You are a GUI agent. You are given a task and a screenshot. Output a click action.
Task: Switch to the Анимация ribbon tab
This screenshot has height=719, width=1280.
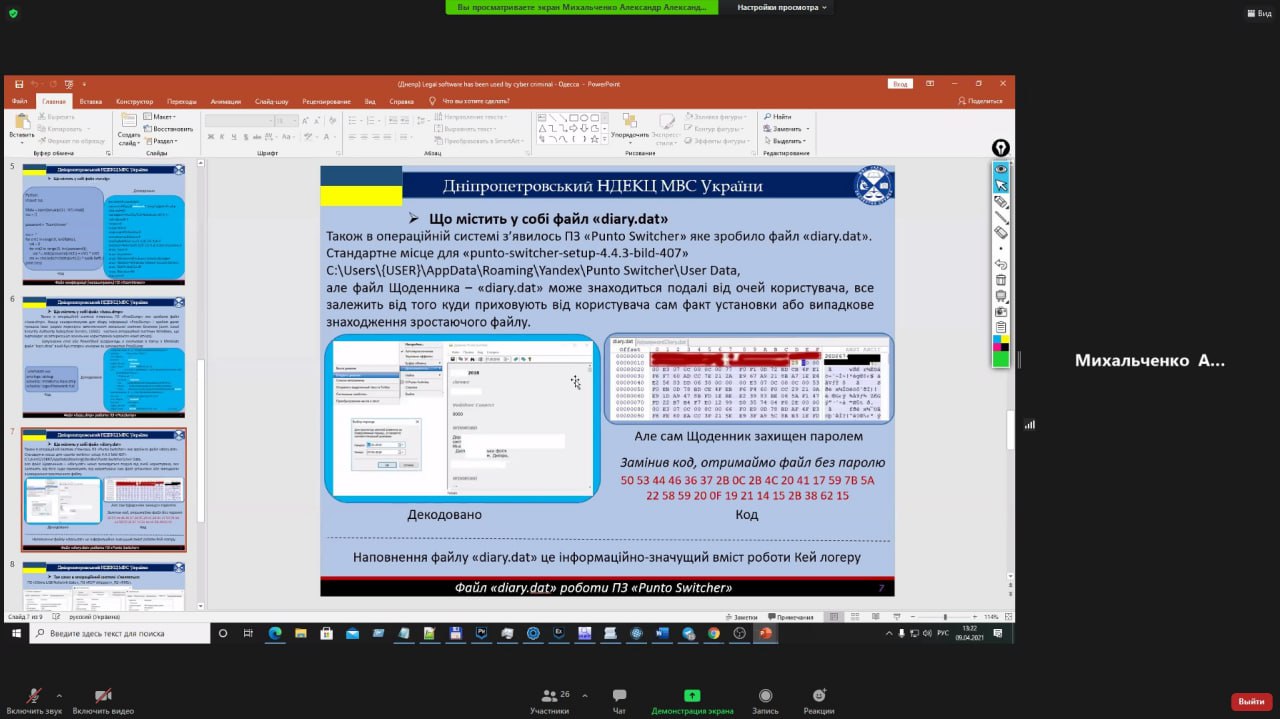[226, 101]
